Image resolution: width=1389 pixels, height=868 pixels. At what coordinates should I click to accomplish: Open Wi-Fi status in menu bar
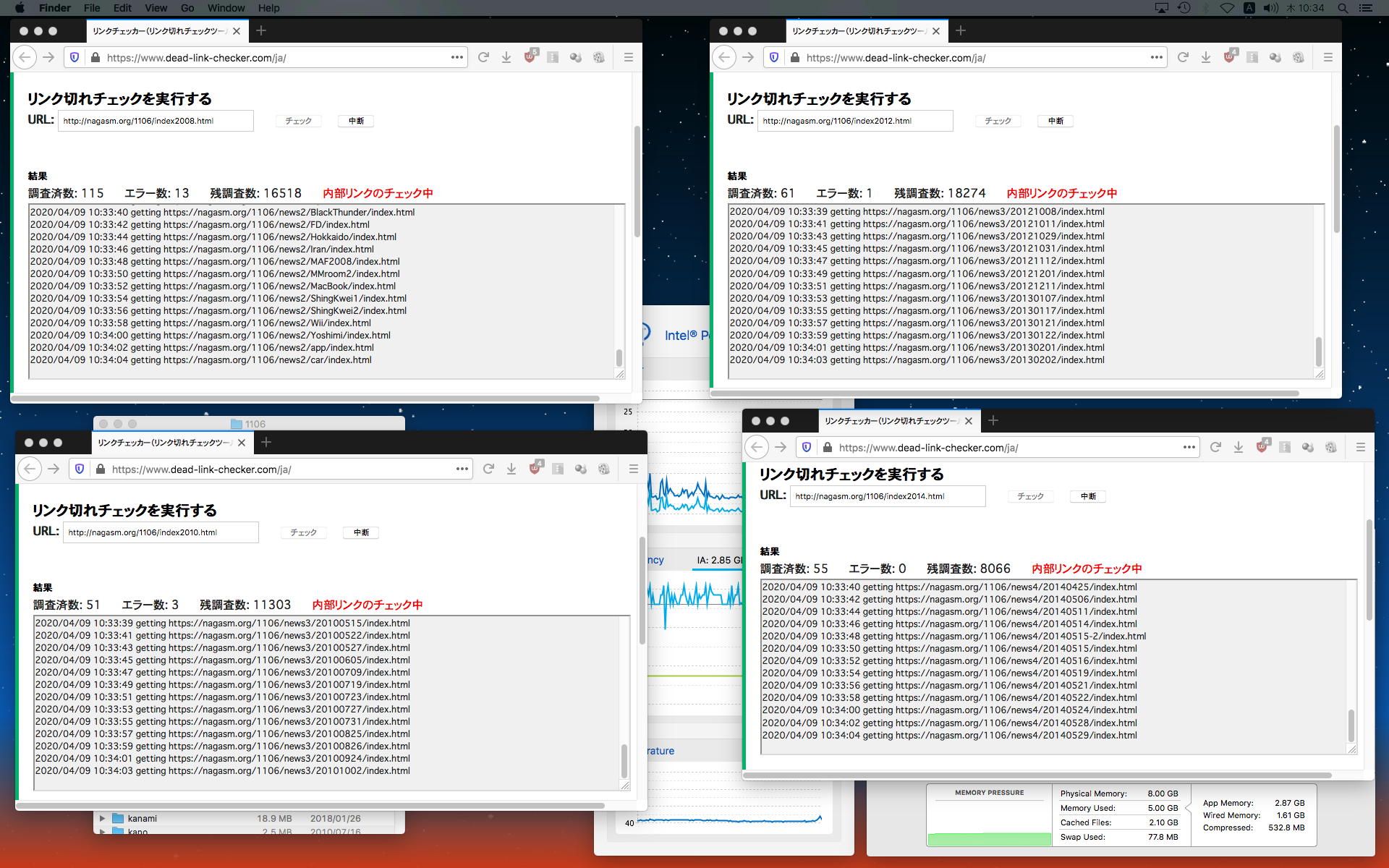[x=1227, y=8]
